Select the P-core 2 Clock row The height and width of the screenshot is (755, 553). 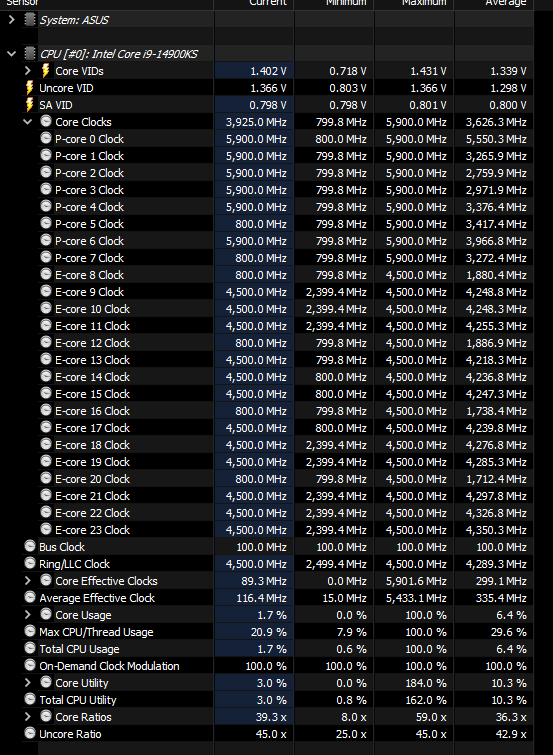point(286,173)
